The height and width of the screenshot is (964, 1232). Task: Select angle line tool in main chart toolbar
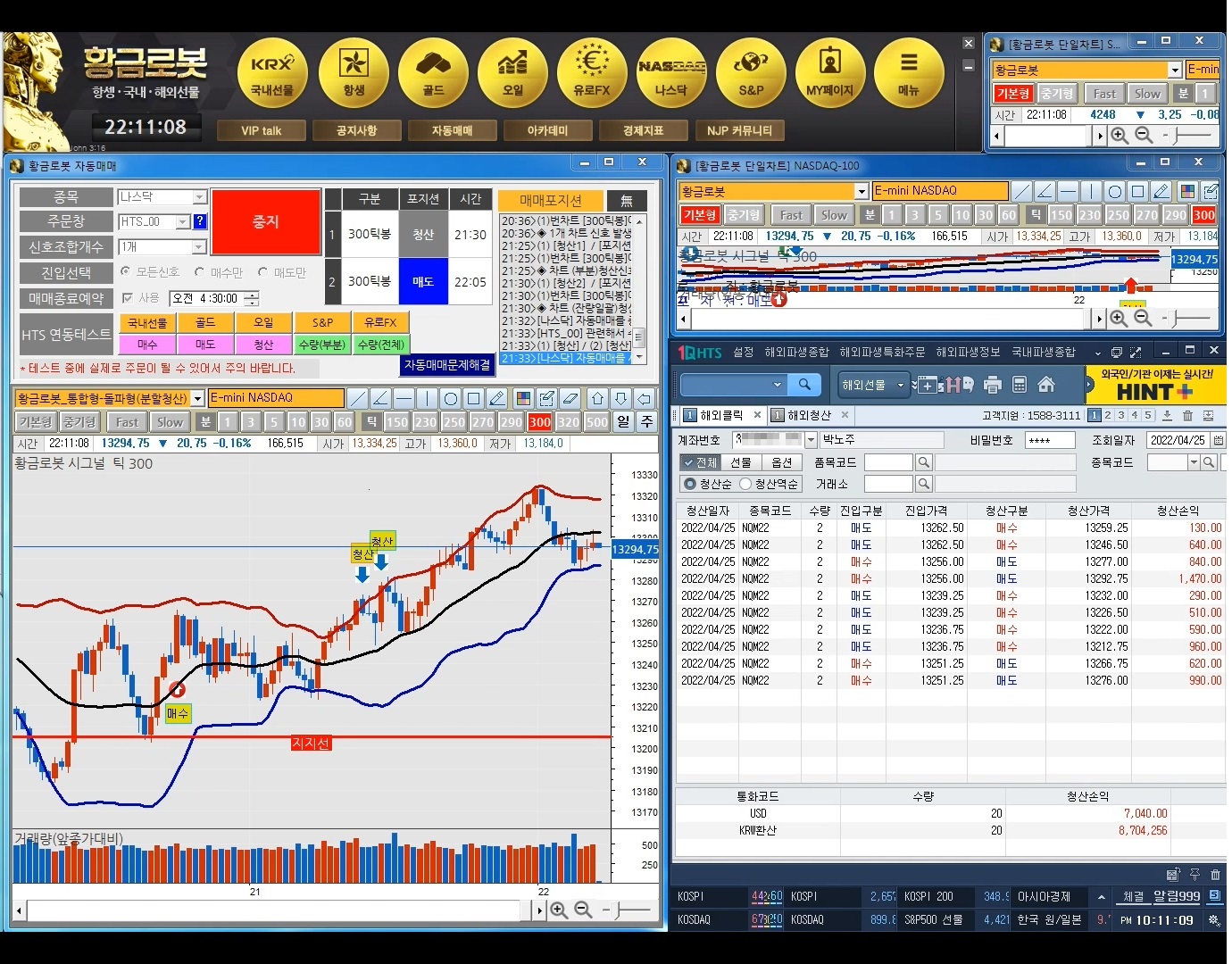coord(380,398)
